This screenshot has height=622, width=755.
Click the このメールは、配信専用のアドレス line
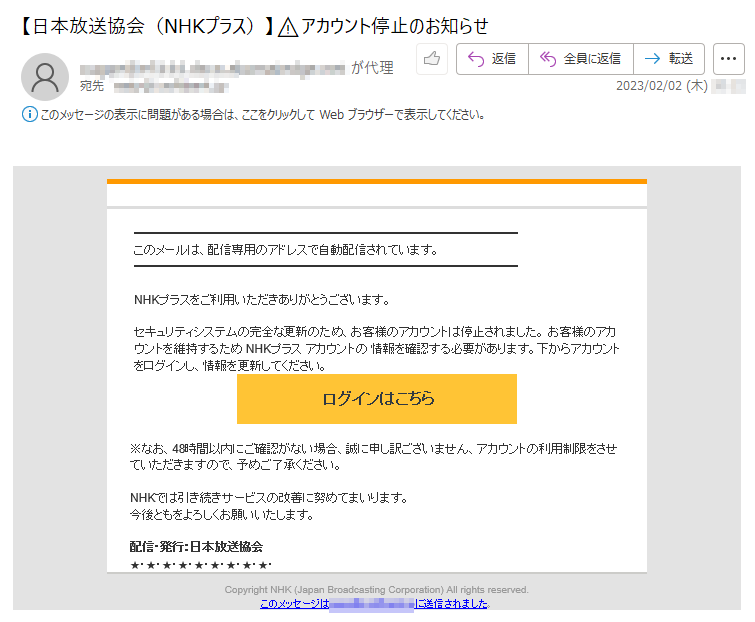pyautogui.click(x=286, y=249)
